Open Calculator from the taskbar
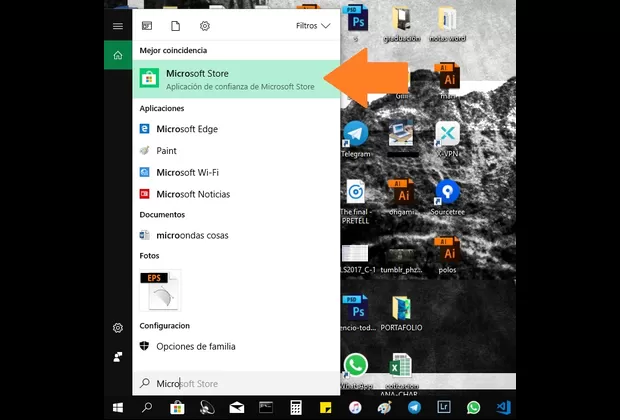This screenshot has height=420, width=620. [x=296, y=407]
